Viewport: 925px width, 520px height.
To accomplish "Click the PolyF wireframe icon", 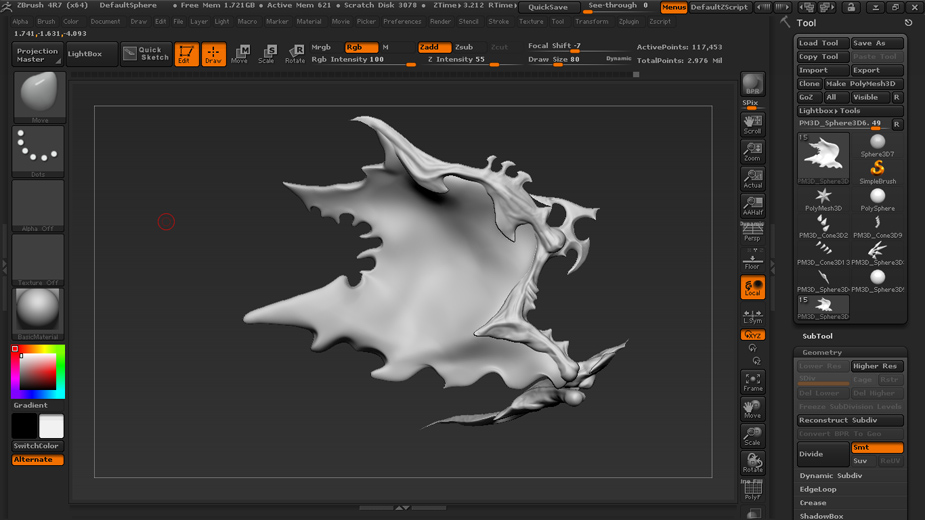I will (752, 490).
